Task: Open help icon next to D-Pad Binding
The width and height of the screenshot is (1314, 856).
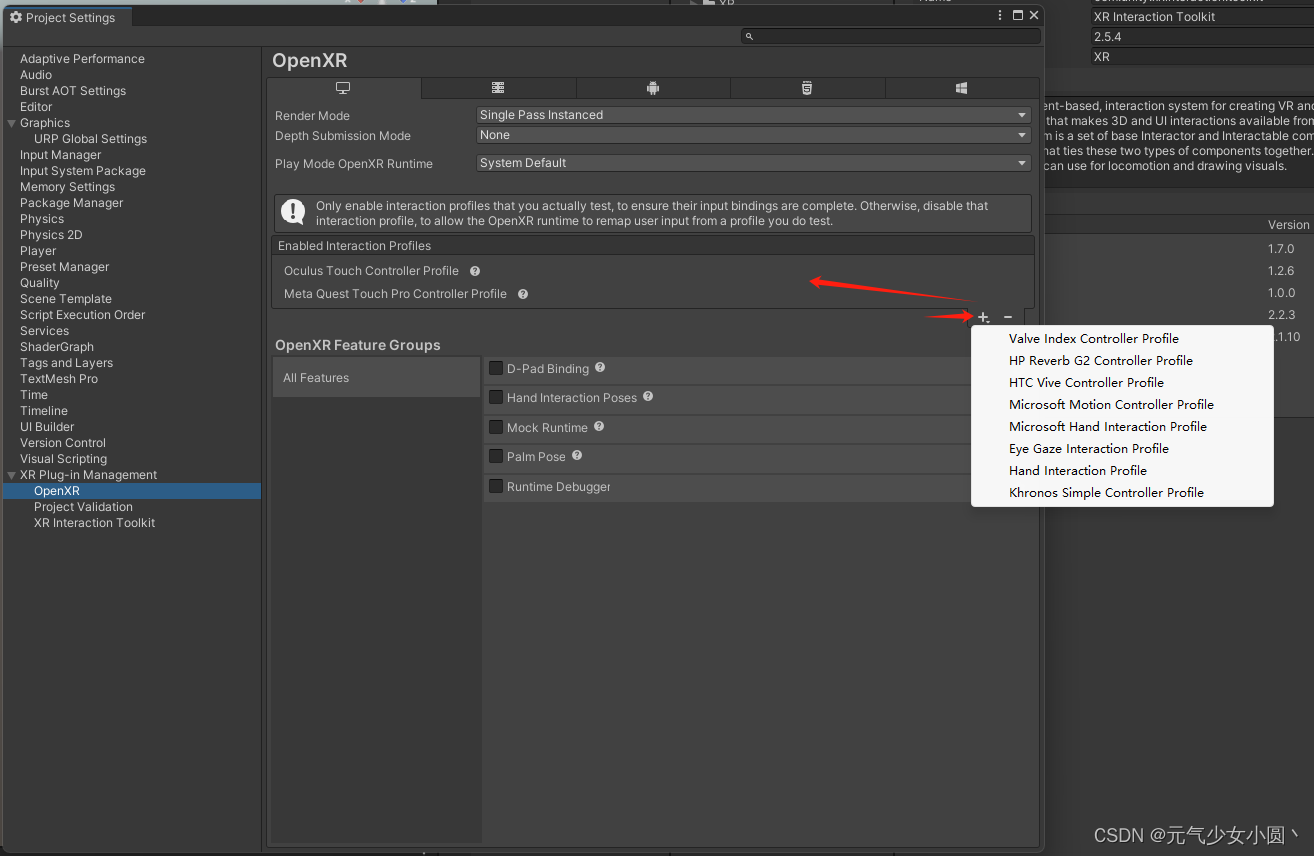Action: (x=600, y=368)
